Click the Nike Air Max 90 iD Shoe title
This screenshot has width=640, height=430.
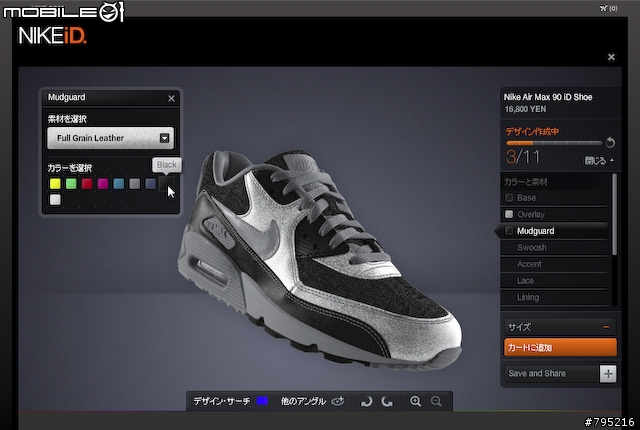tap(548, 97)
